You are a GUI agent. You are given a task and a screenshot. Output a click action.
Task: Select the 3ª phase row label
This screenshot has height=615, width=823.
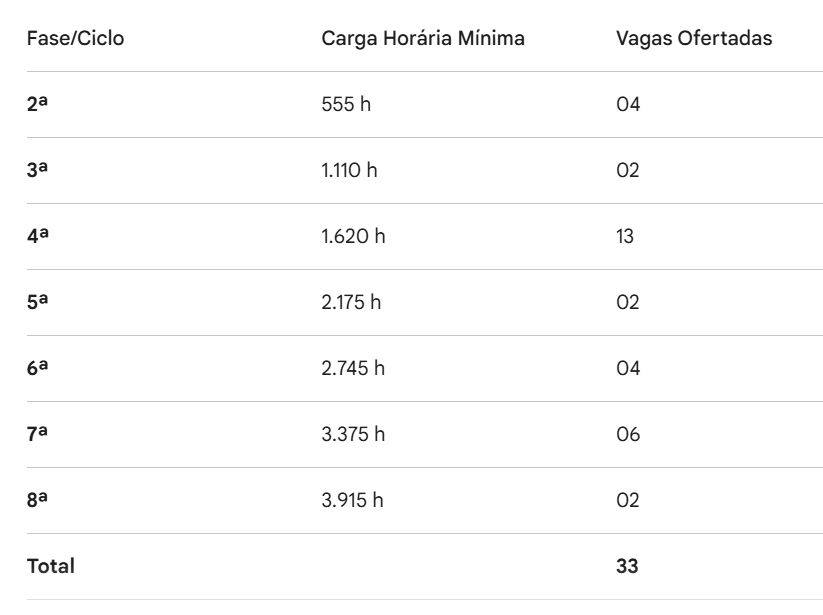pos(38,170)
